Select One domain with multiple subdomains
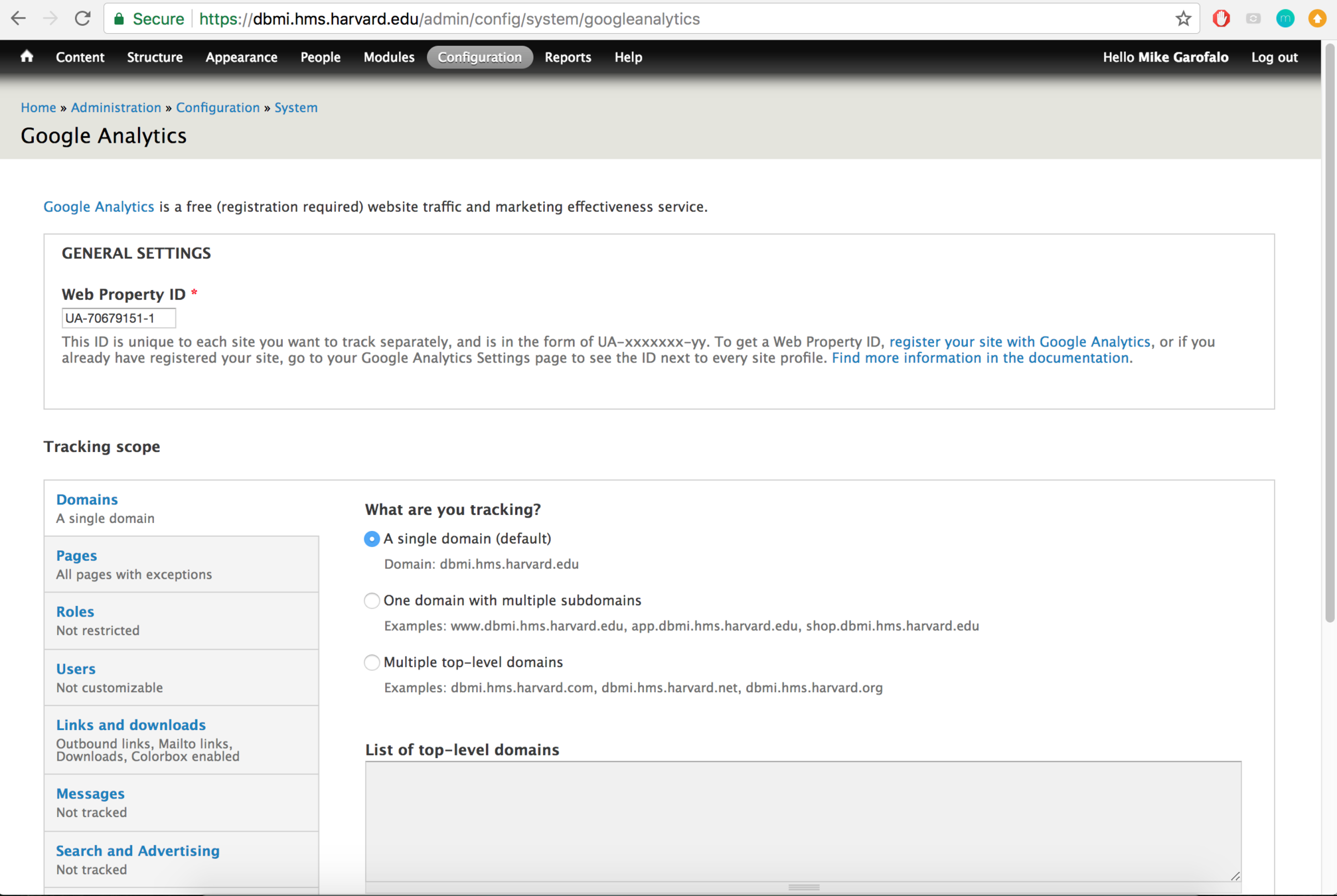Screen dimensions: 1337x896 [372, 601]
